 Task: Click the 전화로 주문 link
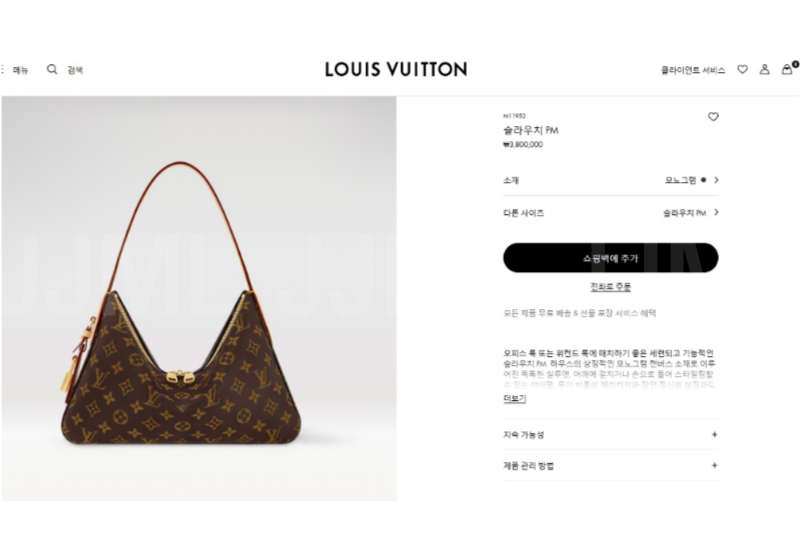click(x=611, y=287)
